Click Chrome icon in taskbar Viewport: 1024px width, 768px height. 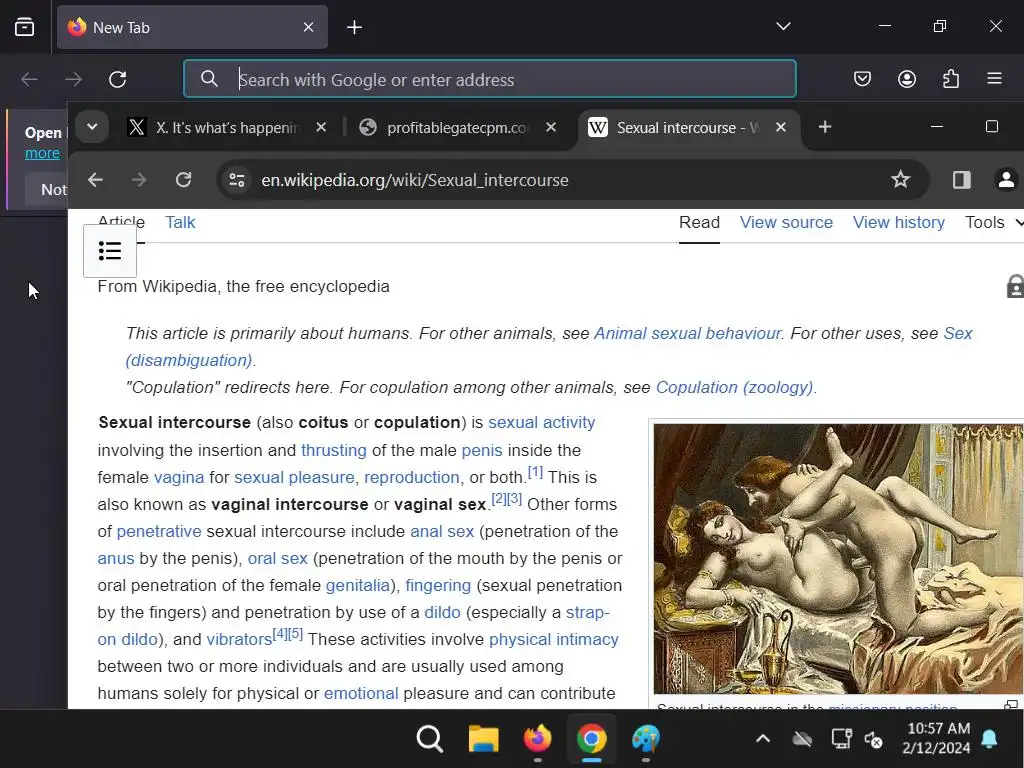click(x=591, y=739)
